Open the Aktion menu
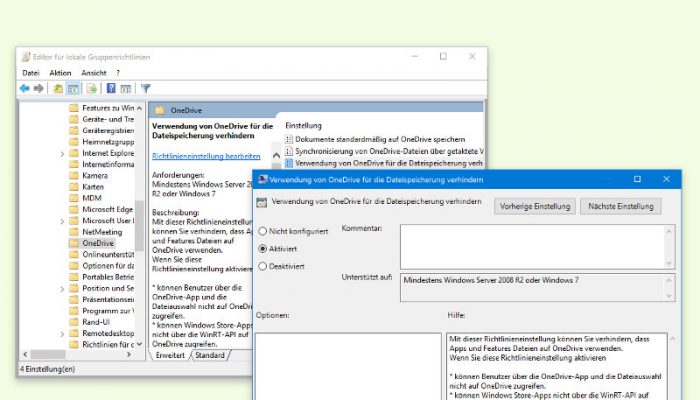 60,73
